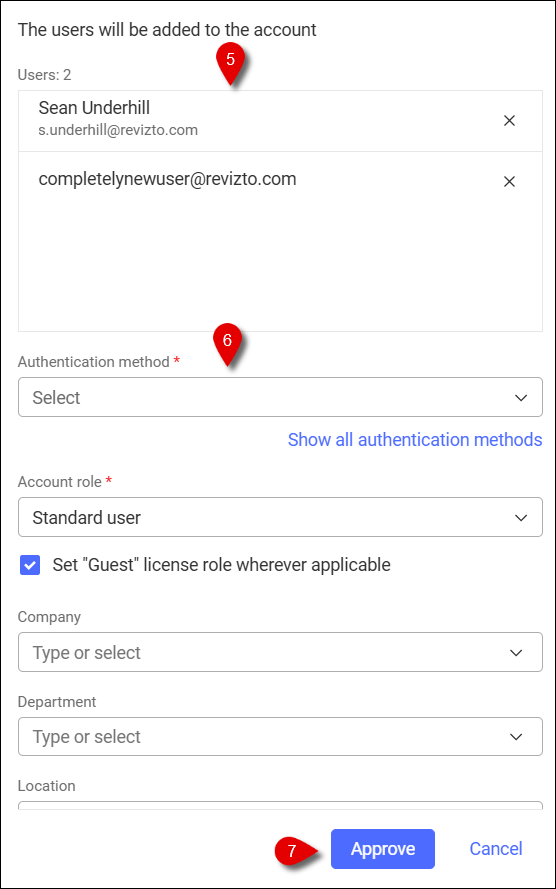The image size is (556, 889).
Task: Open the Authentication method Select dropdown
Action: pos(280,397)
